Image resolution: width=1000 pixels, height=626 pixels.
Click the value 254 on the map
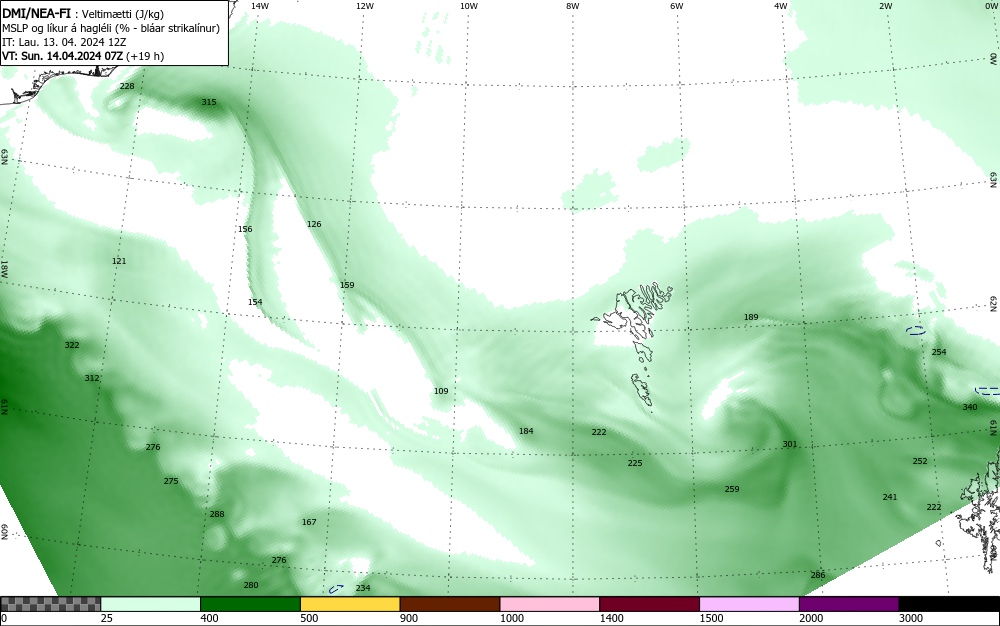point(939,352)
